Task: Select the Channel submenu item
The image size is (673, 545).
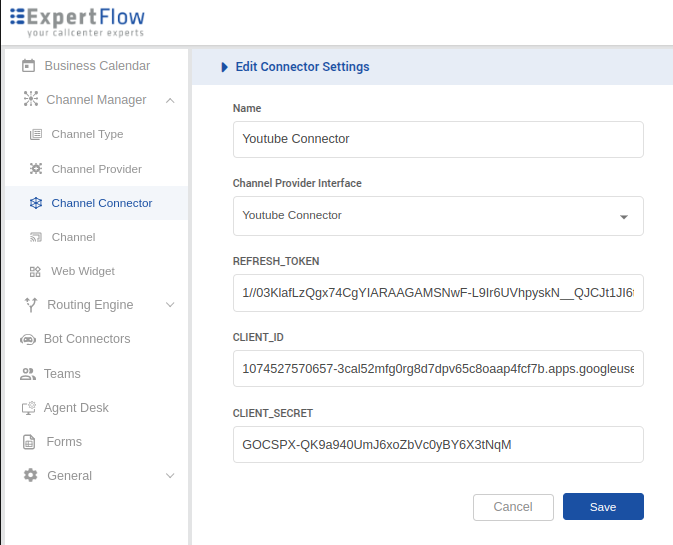Action: coord(73,237)
